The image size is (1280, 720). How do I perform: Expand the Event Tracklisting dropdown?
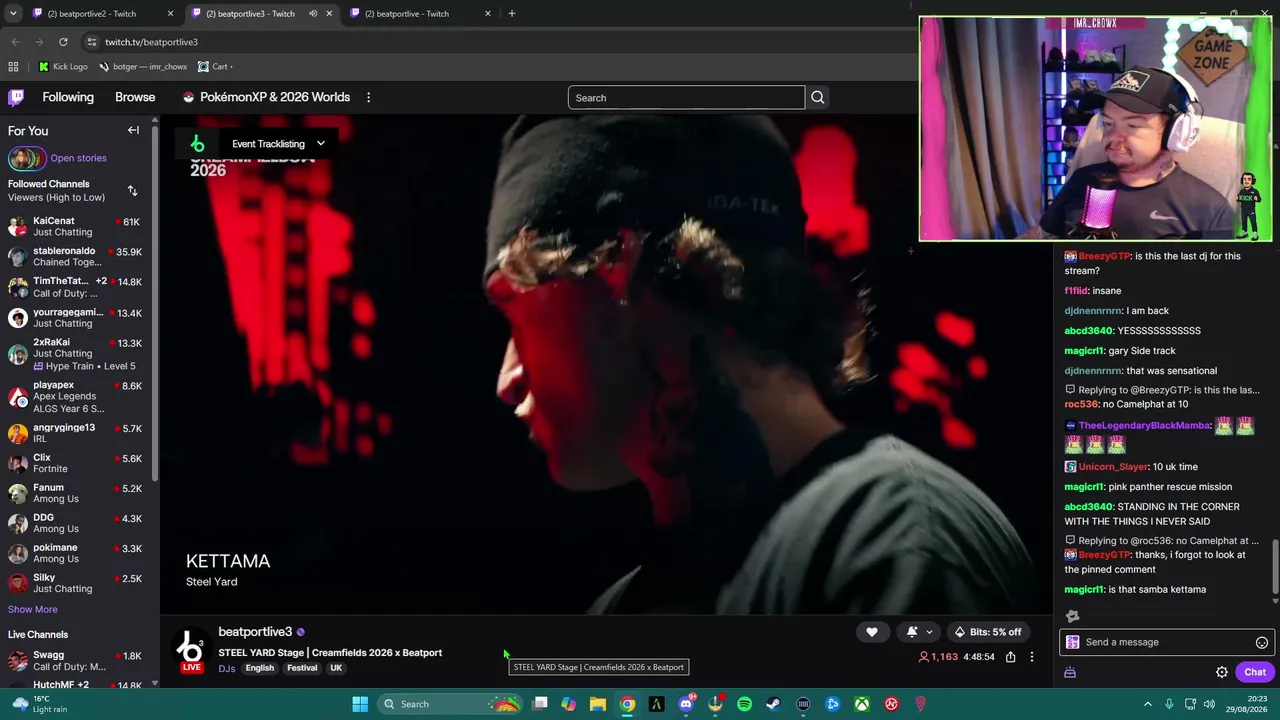278,144
